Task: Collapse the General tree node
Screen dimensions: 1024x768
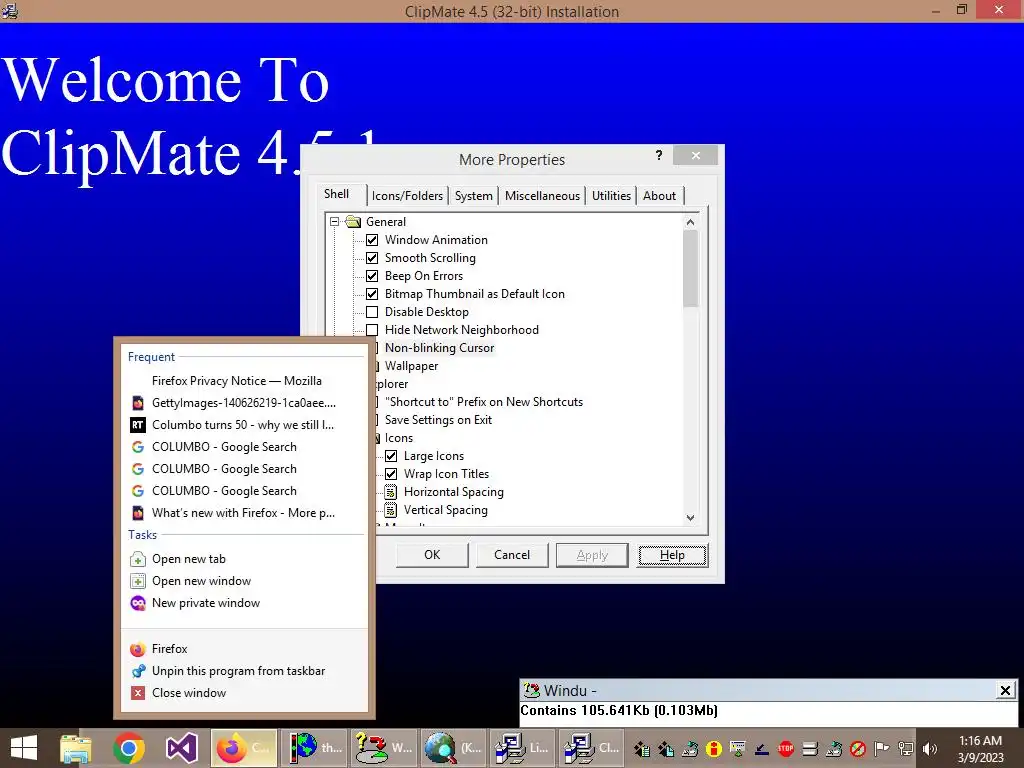Action: (334, 221)
